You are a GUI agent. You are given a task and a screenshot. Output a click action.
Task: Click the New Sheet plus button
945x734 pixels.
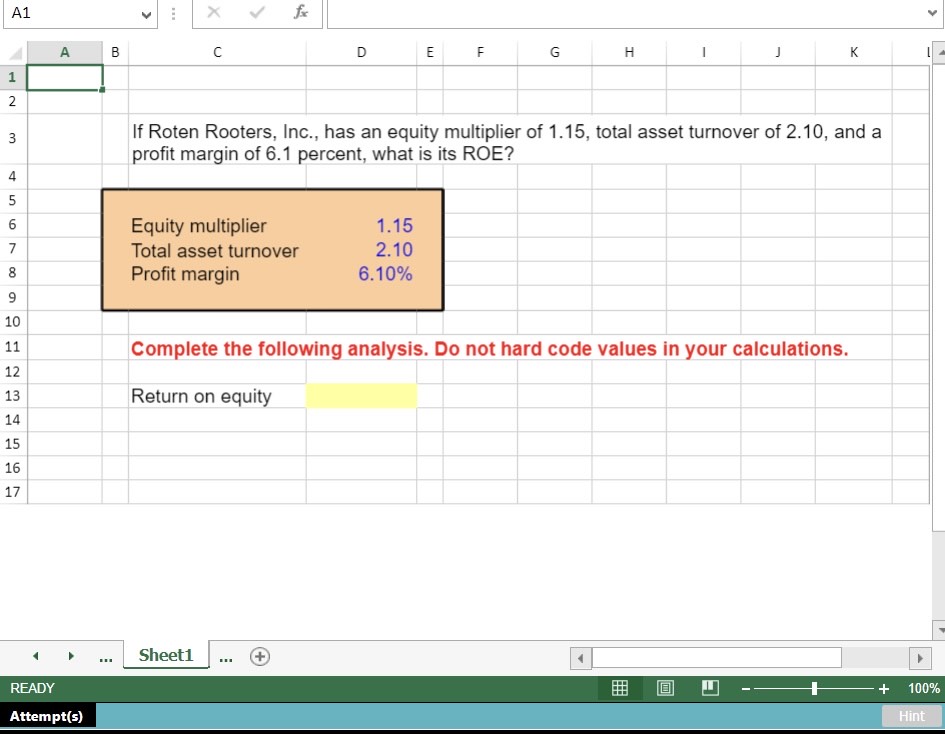click(259, 656)
